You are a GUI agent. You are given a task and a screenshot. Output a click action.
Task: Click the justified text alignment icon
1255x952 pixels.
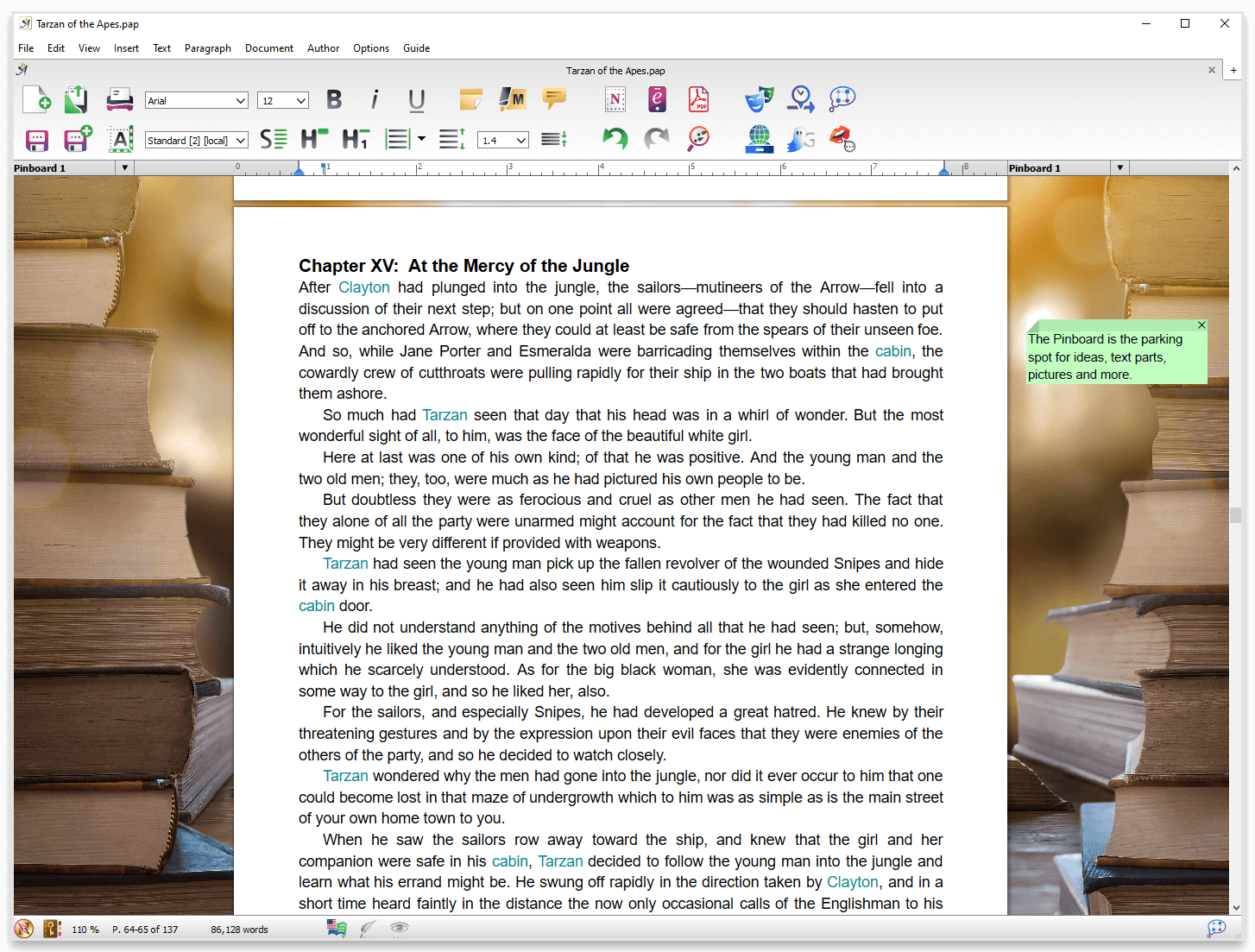pos(397,139)
